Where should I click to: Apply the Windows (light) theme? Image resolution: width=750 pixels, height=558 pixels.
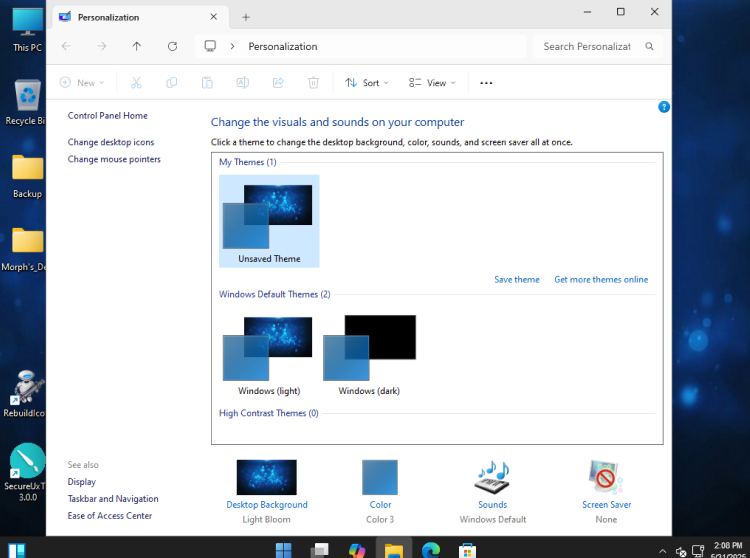pyautogui.click(x=269, y=355)
